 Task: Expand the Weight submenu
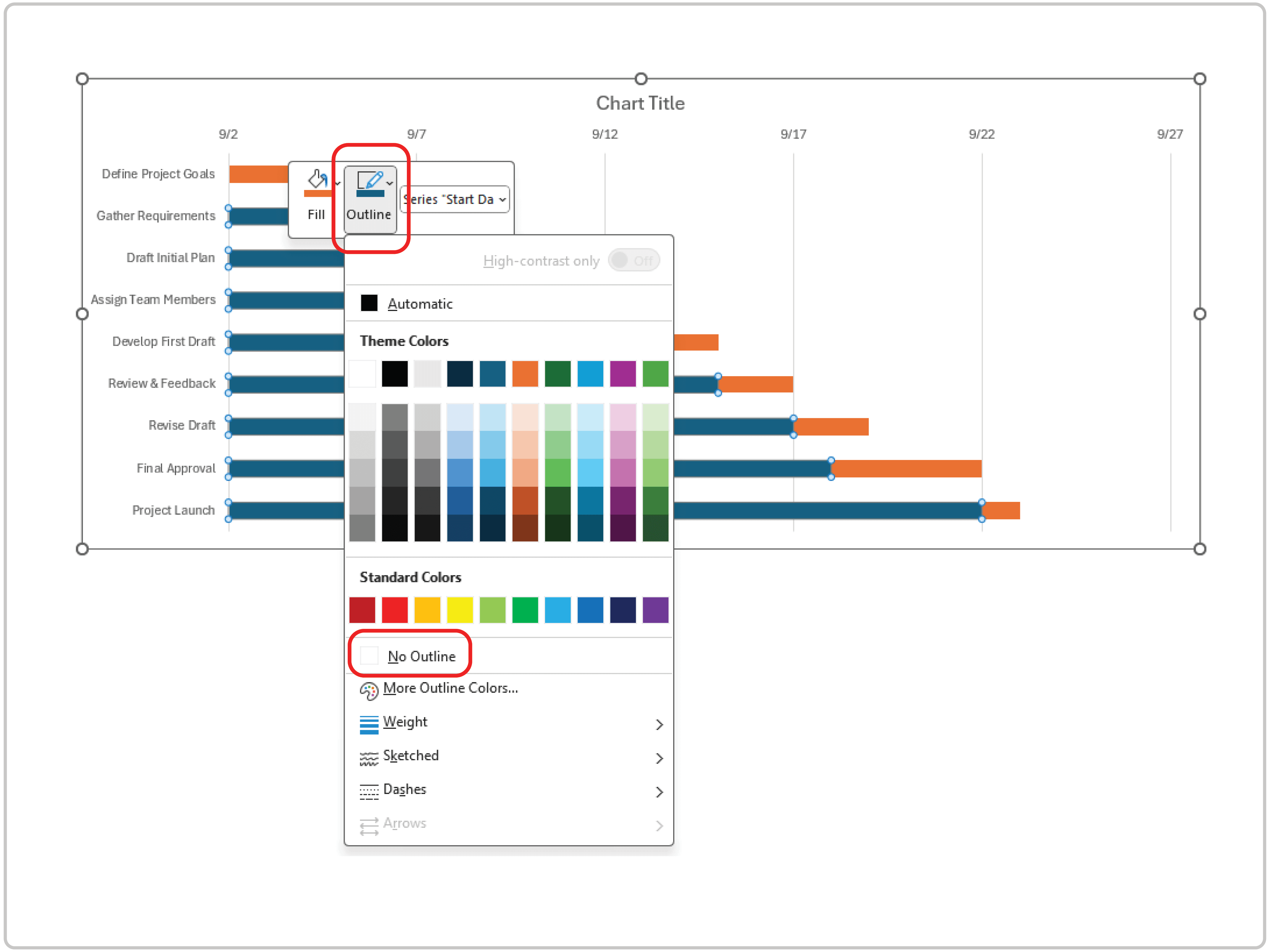tap(659, 724)
